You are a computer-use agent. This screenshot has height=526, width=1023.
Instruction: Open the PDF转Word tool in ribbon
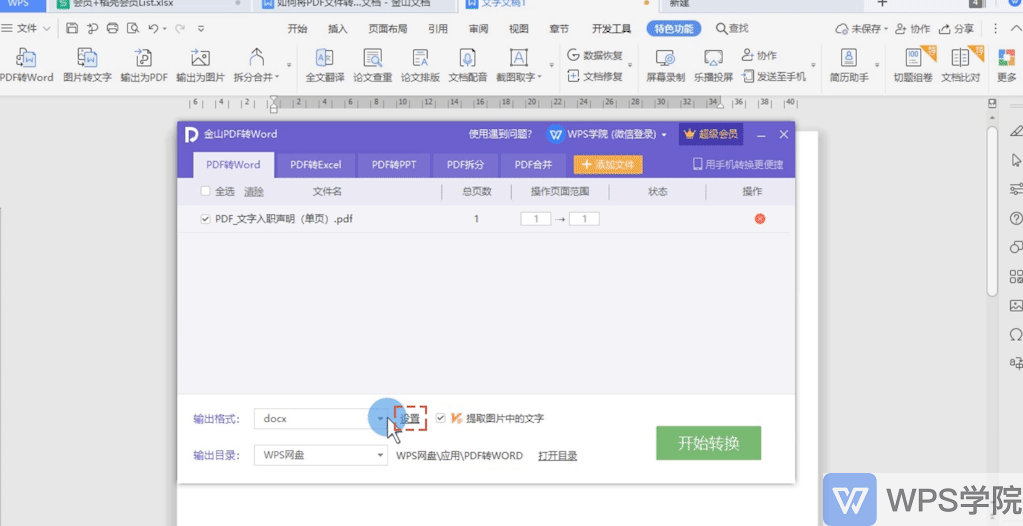coord(26,65)
